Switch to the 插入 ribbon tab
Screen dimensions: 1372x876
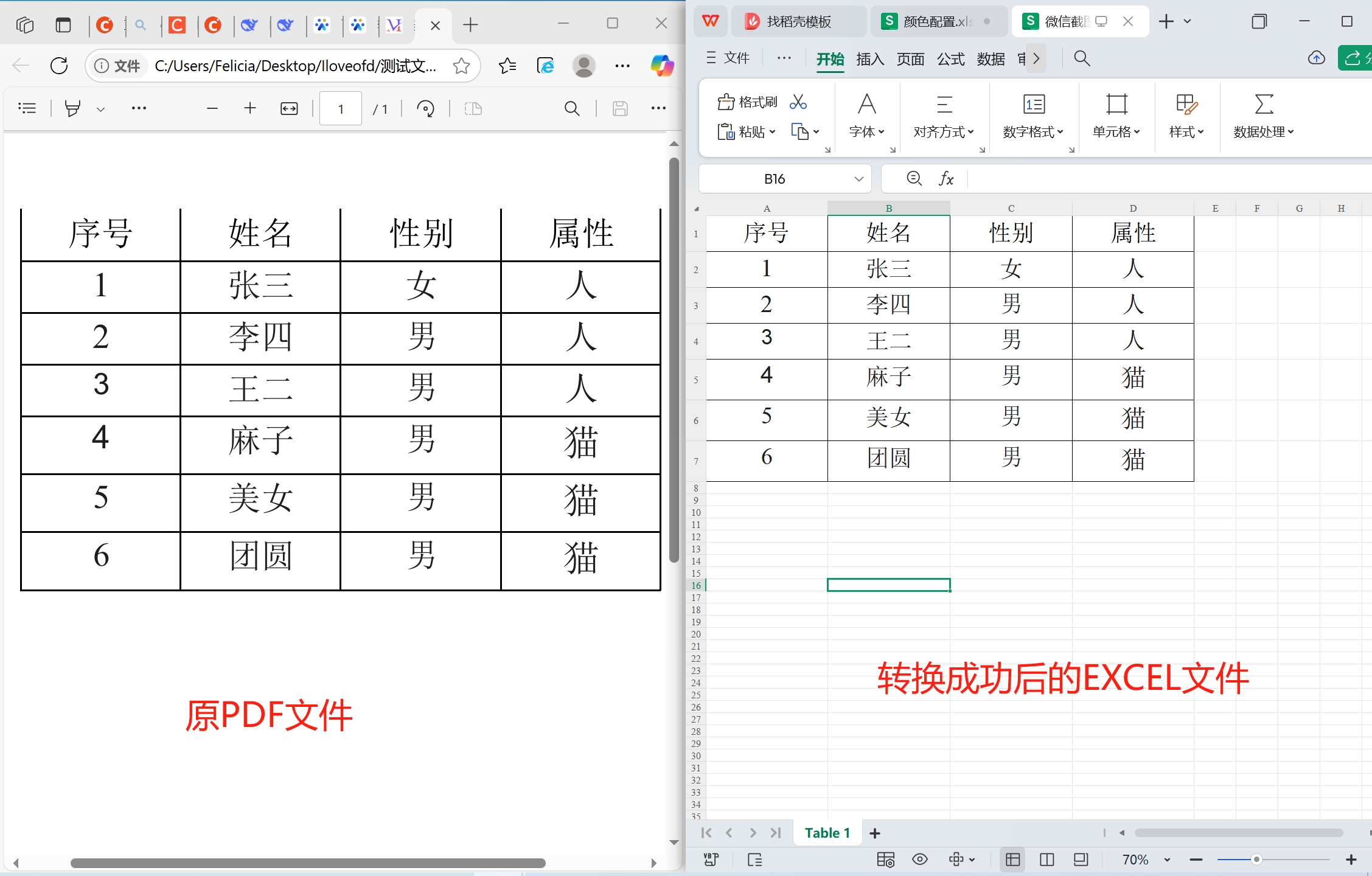point(869,59)
